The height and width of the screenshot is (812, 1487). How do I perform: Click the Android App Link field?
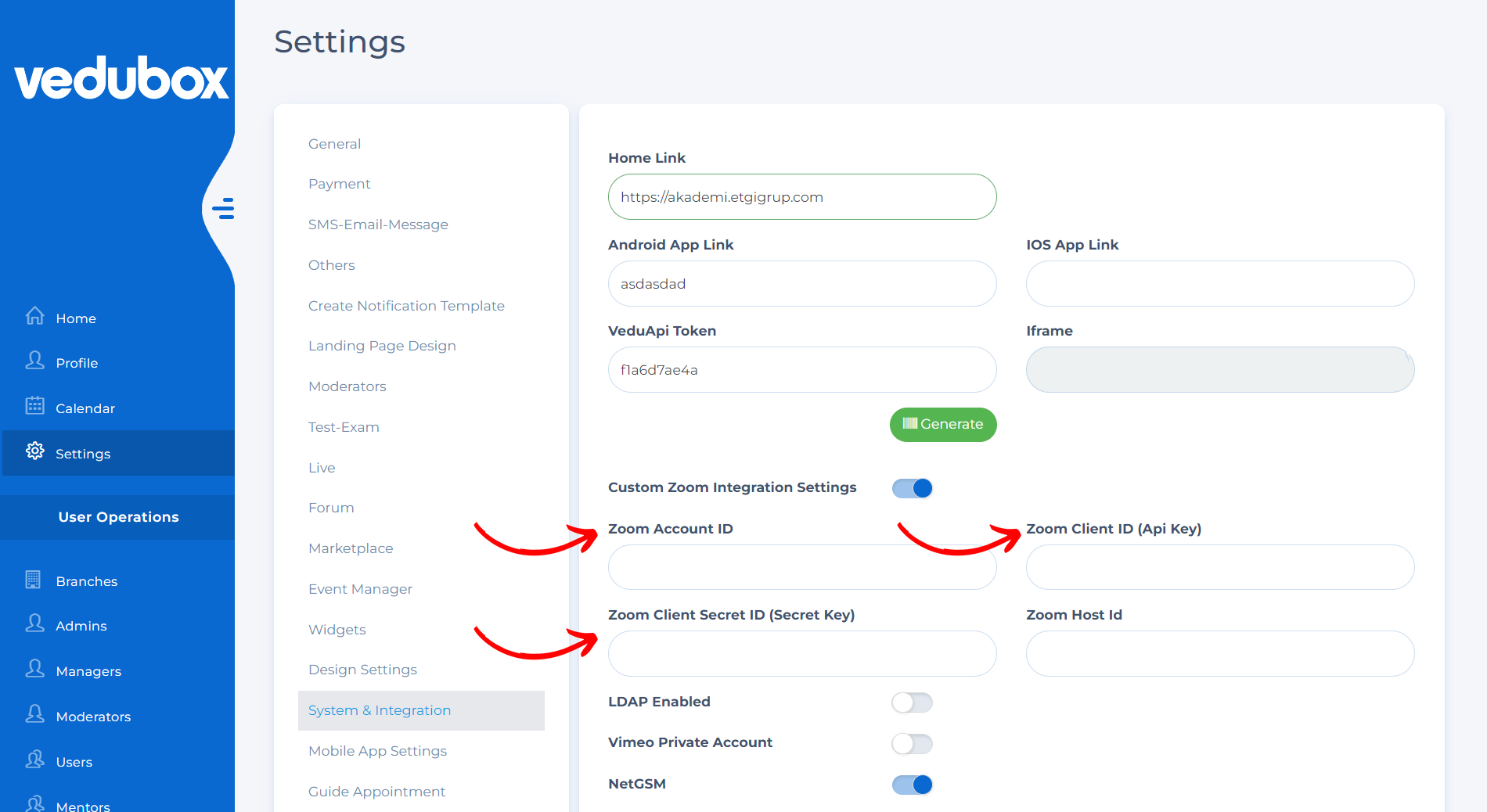(802, 284)
